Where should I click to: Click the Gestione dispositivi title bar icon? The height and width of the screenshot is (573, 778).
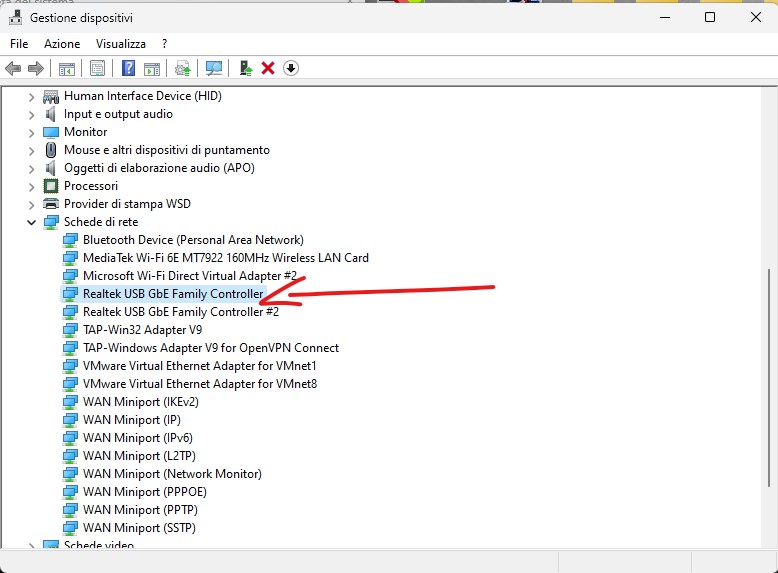tap(15, 18)
